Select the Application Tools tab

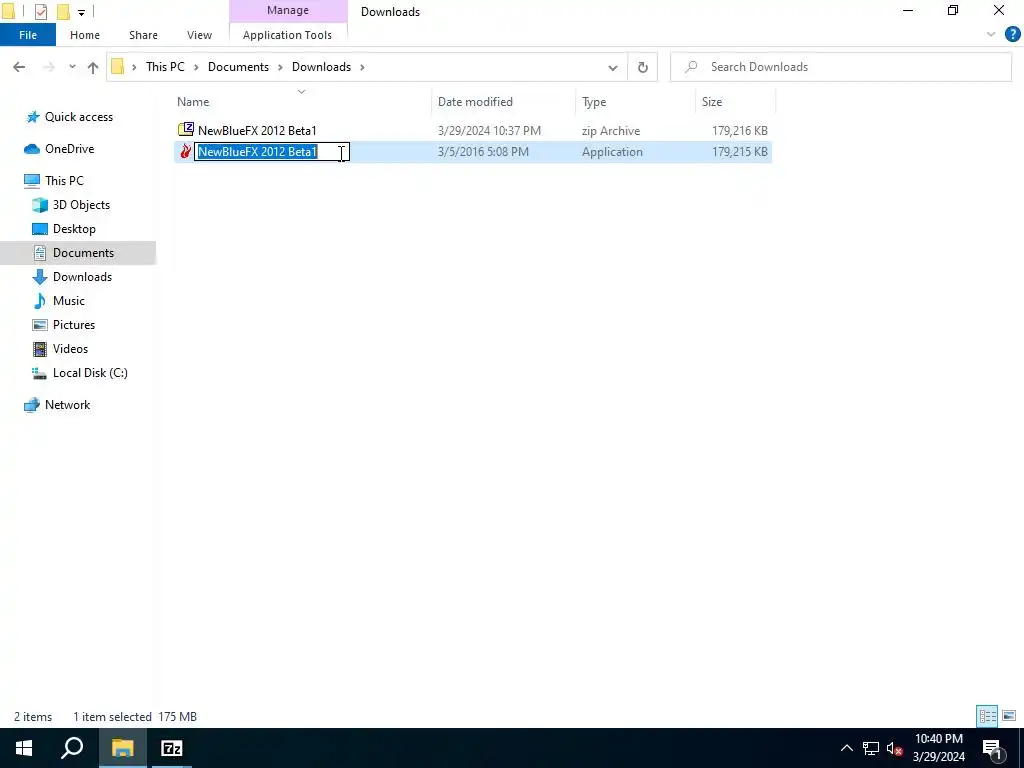[287, 35]
